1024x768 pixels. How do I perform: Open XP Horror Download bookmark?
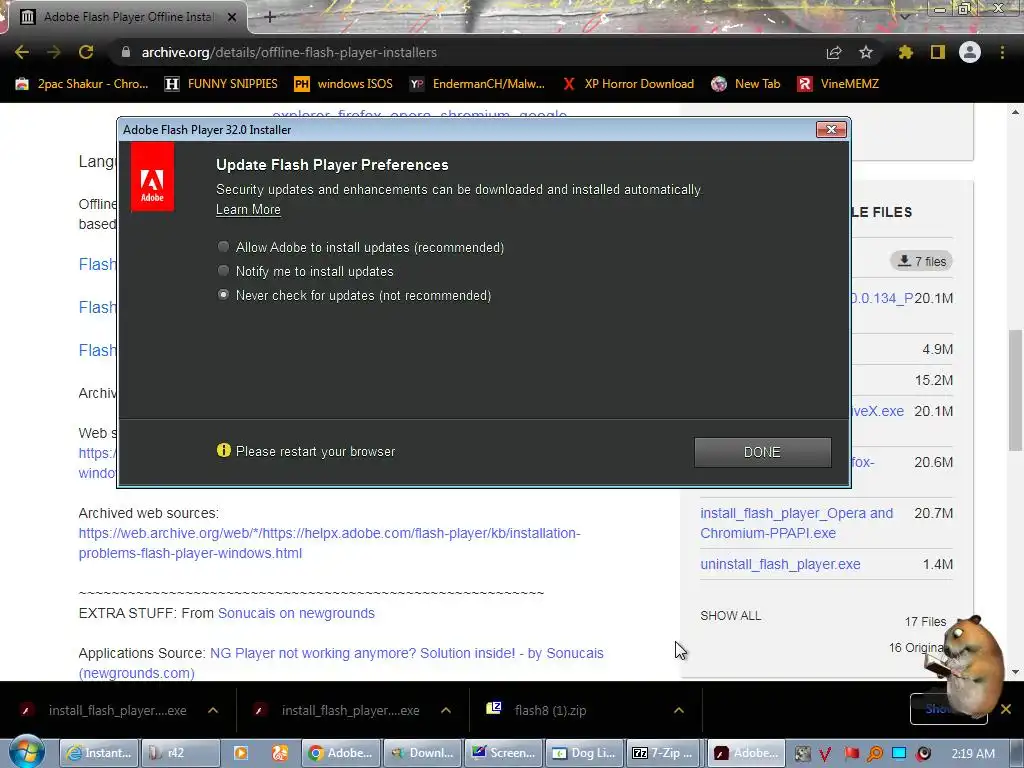(x=628, y=84)
